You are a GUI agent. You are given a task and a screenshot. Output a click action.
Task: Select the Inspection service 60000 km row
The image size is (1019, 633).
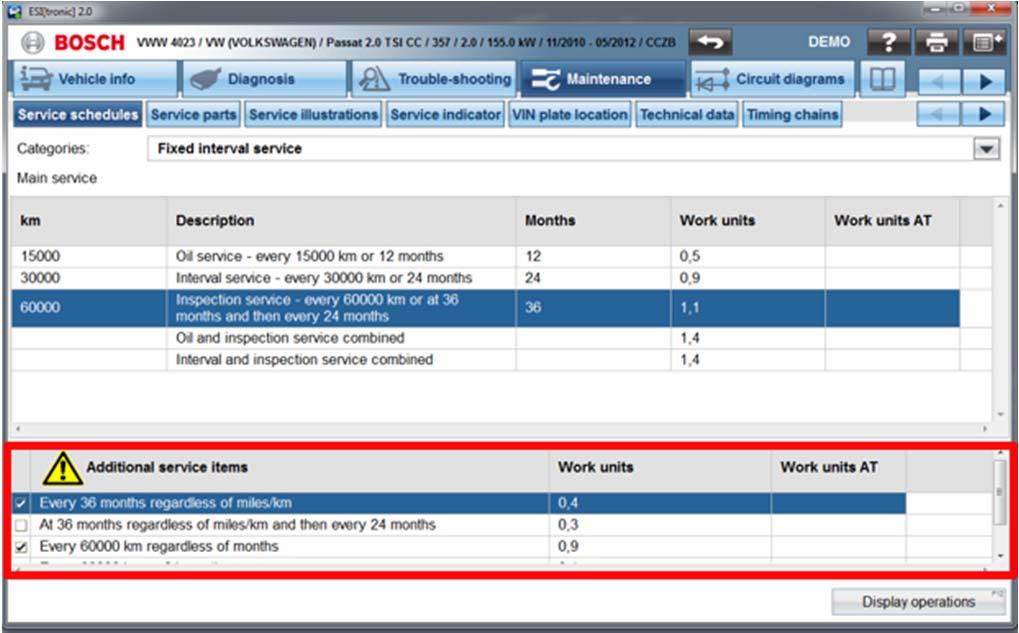click(x=485, y=308)
